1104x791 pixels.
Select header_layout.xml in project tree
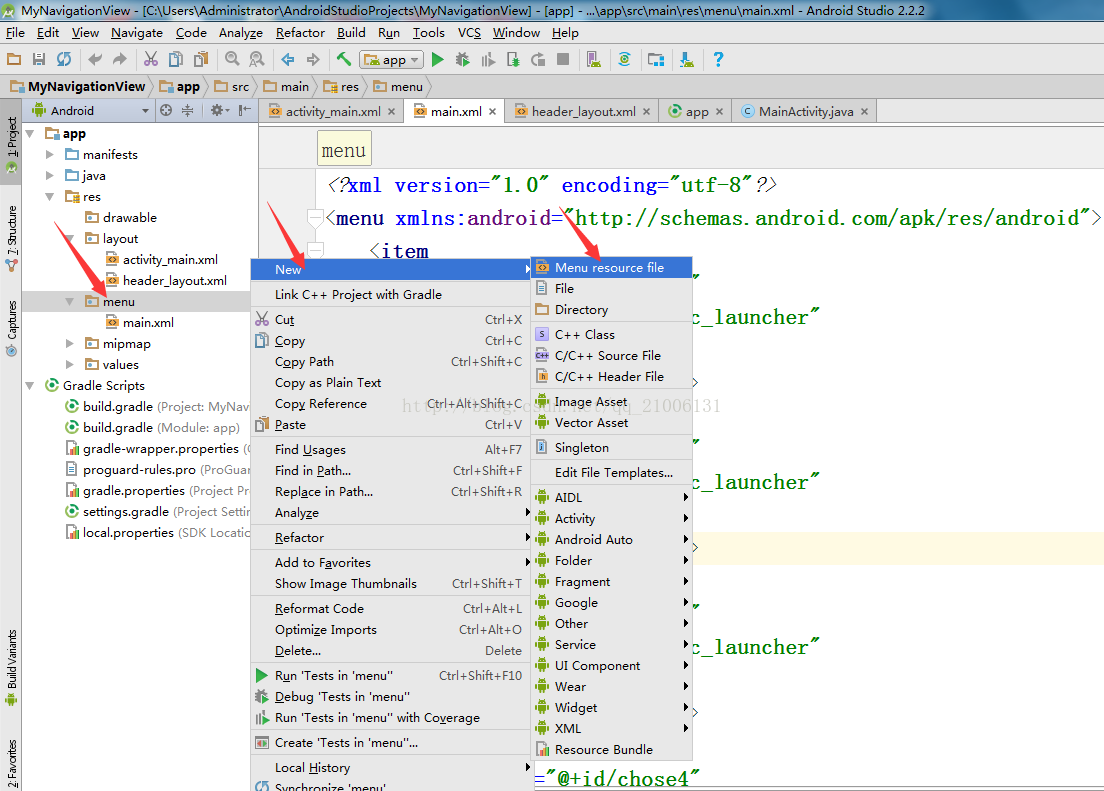tap(166, 280)
